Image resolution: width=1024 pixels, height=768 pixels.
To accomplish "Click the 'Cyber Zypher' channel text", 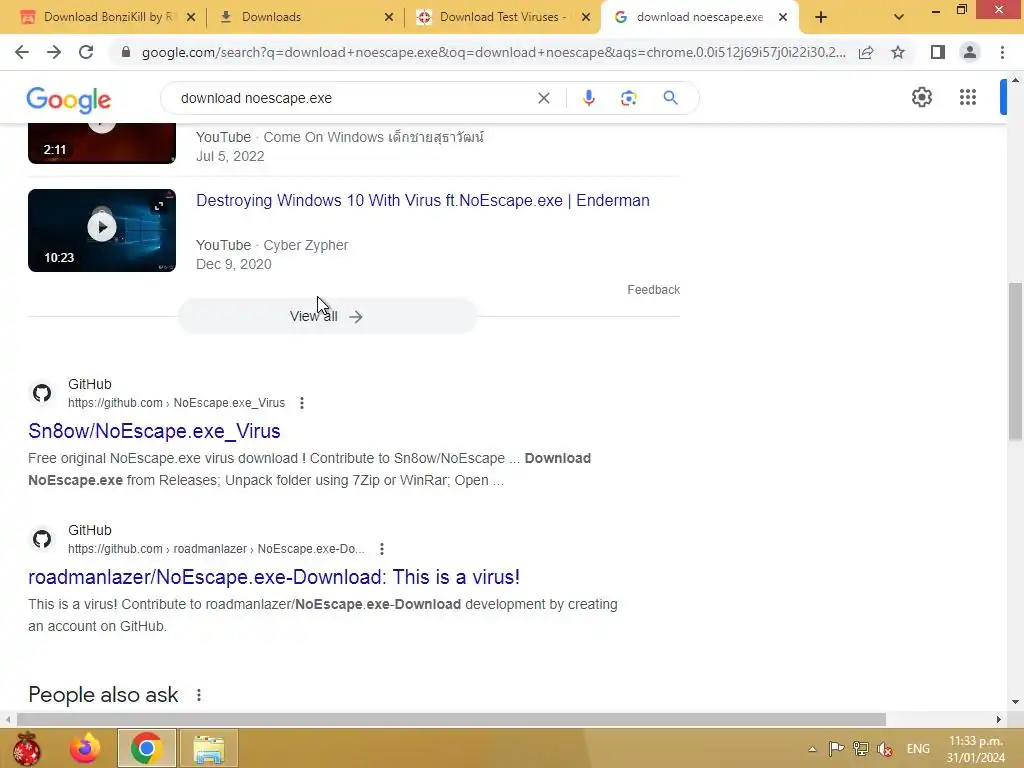I will pyautogui.click(x=306, y=246).
